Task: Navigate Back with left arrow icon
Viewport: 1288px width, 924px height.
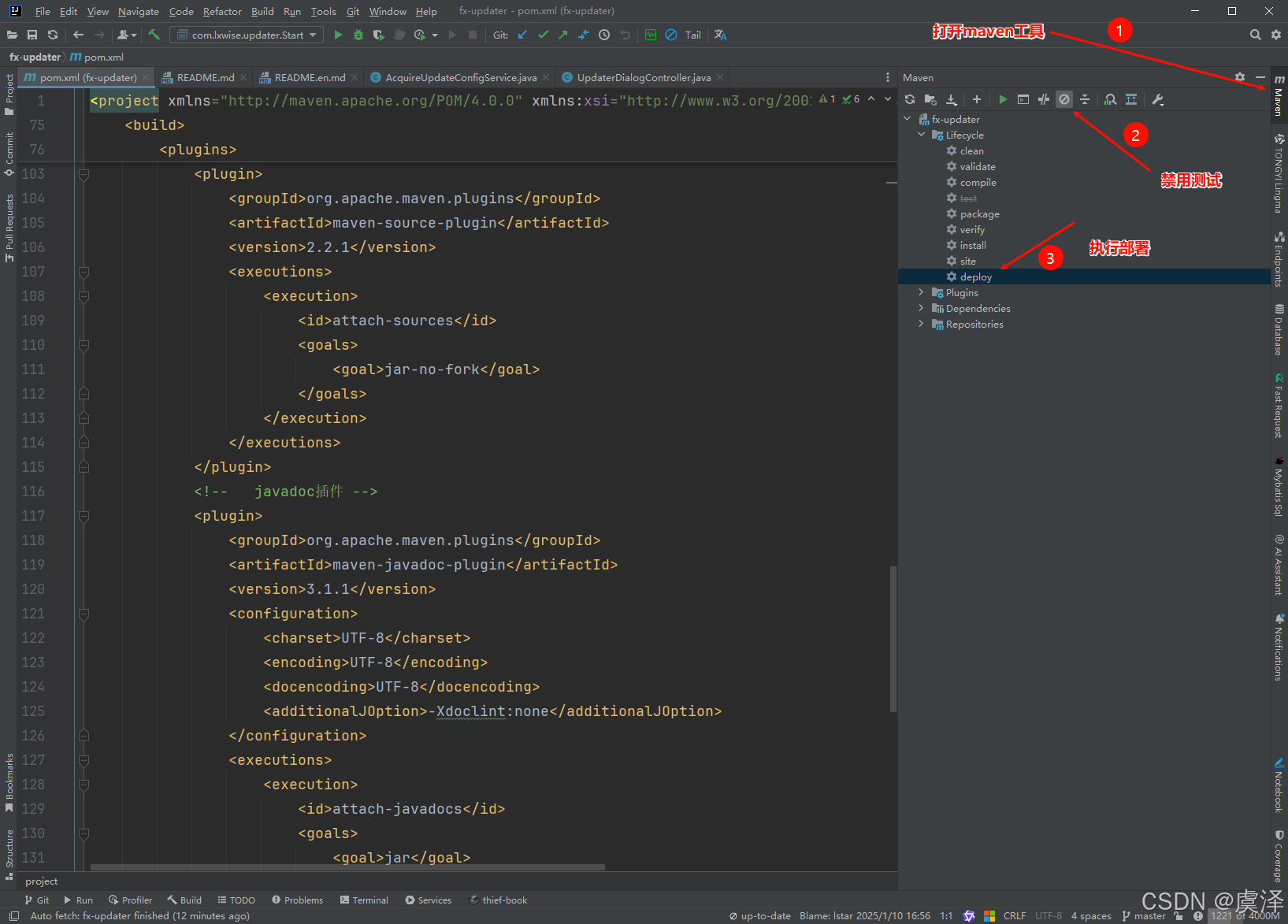Action: (x=78, y=35)
